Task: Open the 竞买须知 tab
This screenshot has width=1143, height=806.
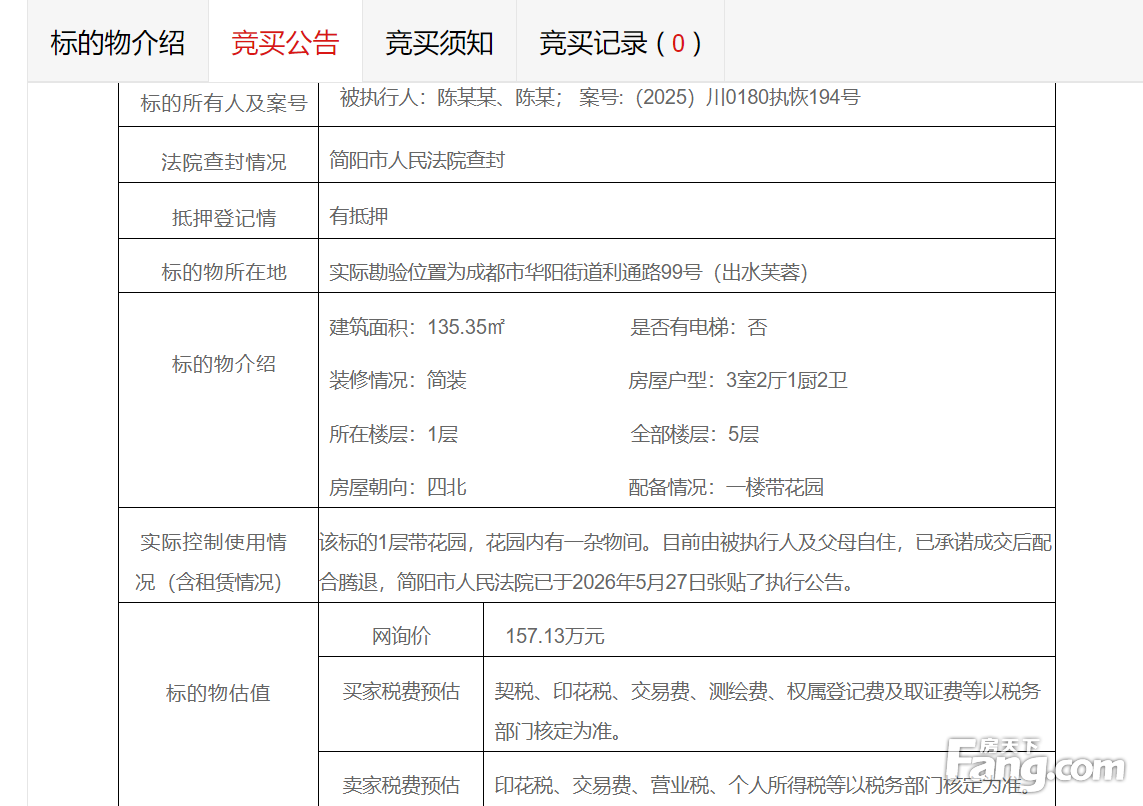Action: pos(439,42)
